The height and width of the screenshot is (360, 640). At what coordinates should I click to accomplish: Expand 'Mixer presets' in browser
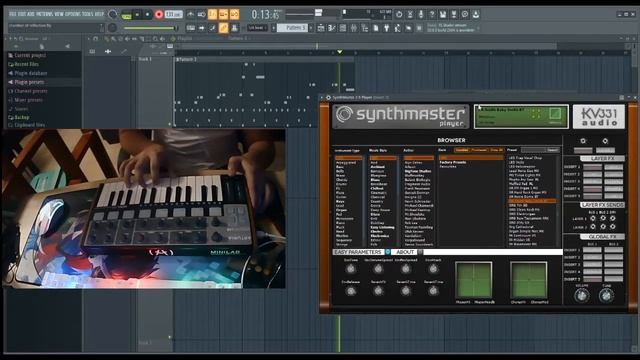[25, 100]
